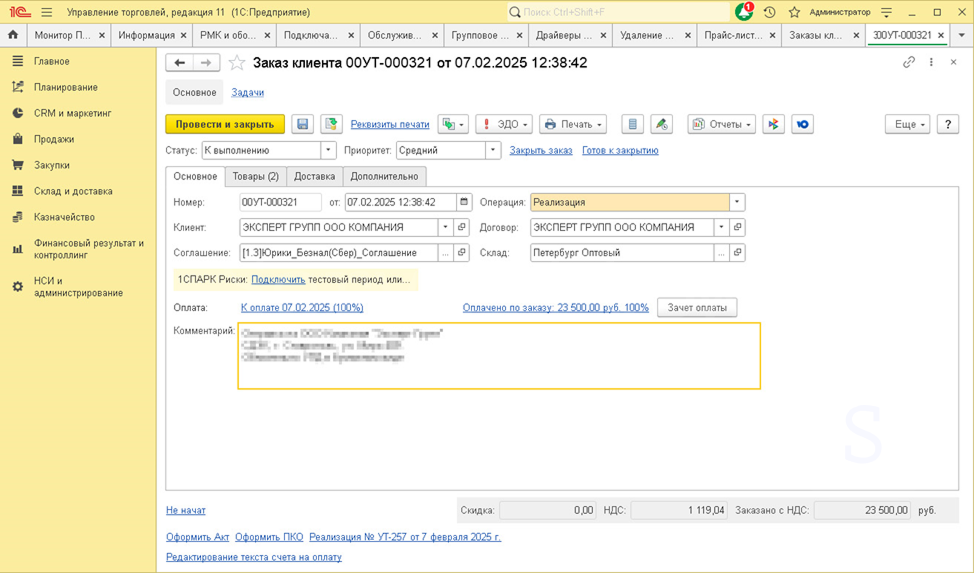Open the Клиент record with the open icon
Viewport: 974px width, 573px height.
pyautogui.click(x=462, y=227)
